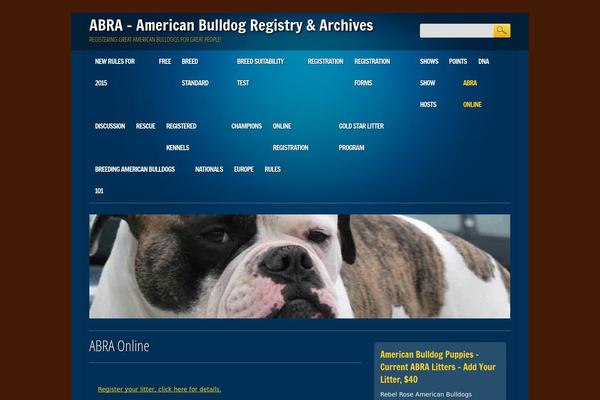Click the bulldog header banner image
The image size is (600, 400).
pyautogui.click(x=300, y=266)
